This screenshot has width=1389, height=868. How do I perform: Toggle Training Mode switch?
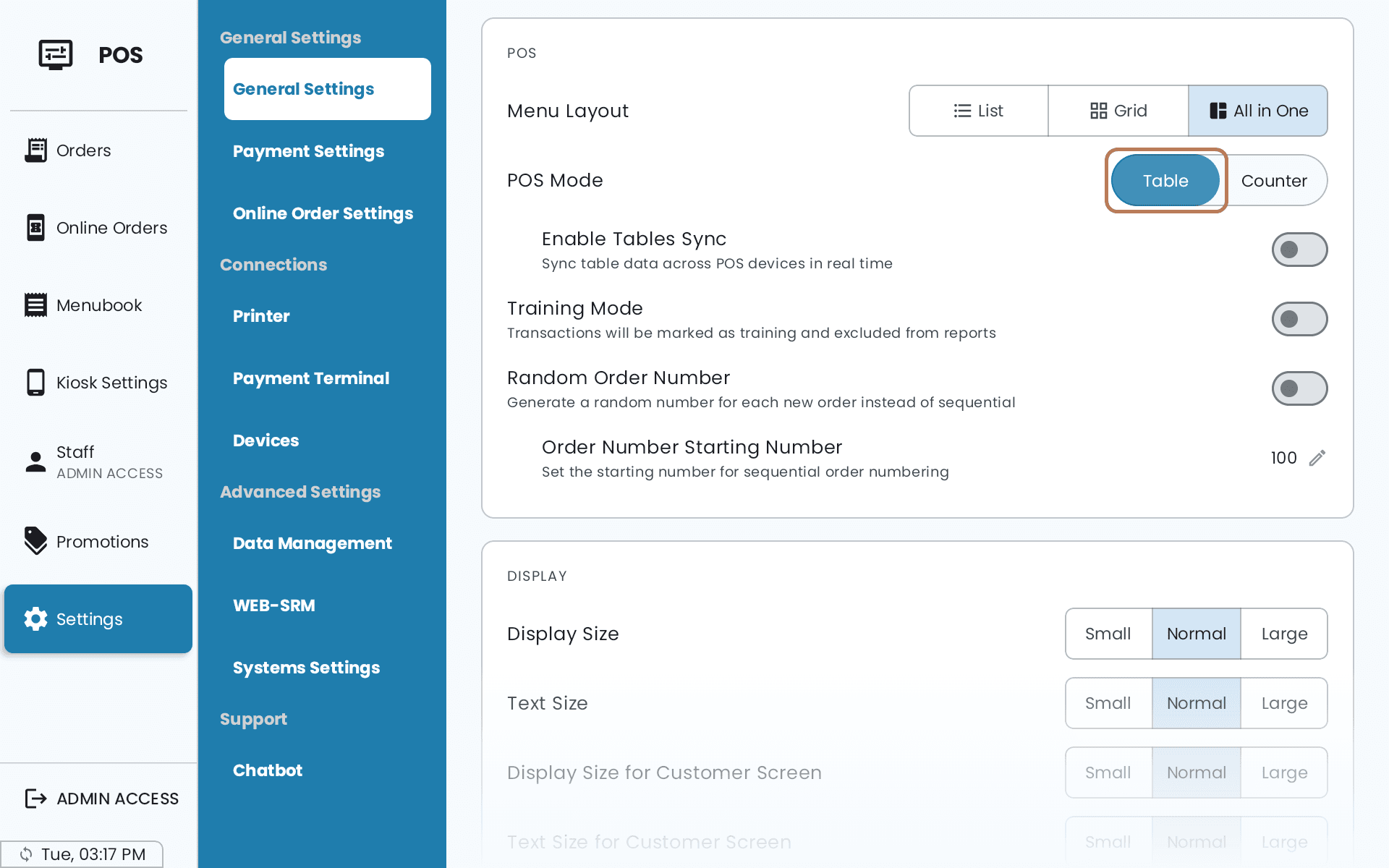[x=1299, y=319]
